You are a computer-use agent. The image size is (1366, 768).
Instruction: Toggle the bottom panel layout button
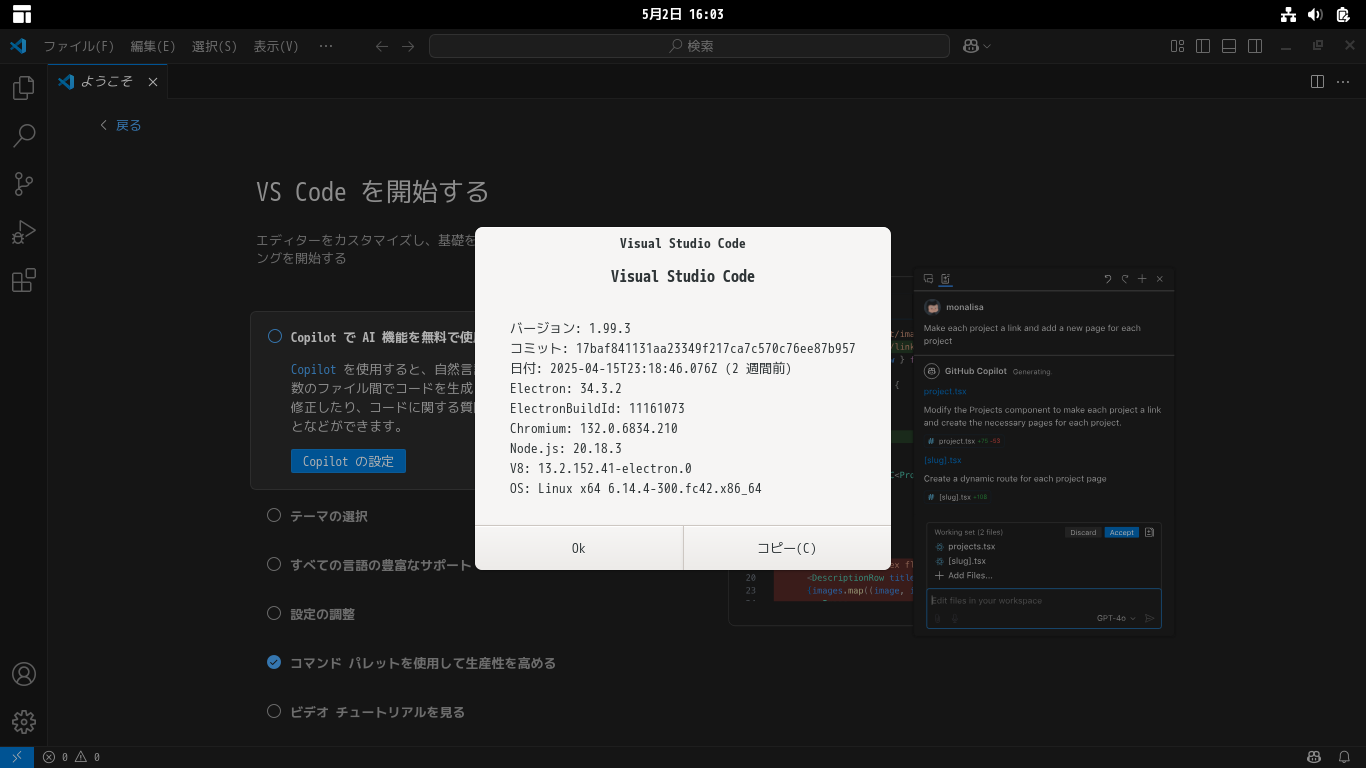coord(1229,46)
